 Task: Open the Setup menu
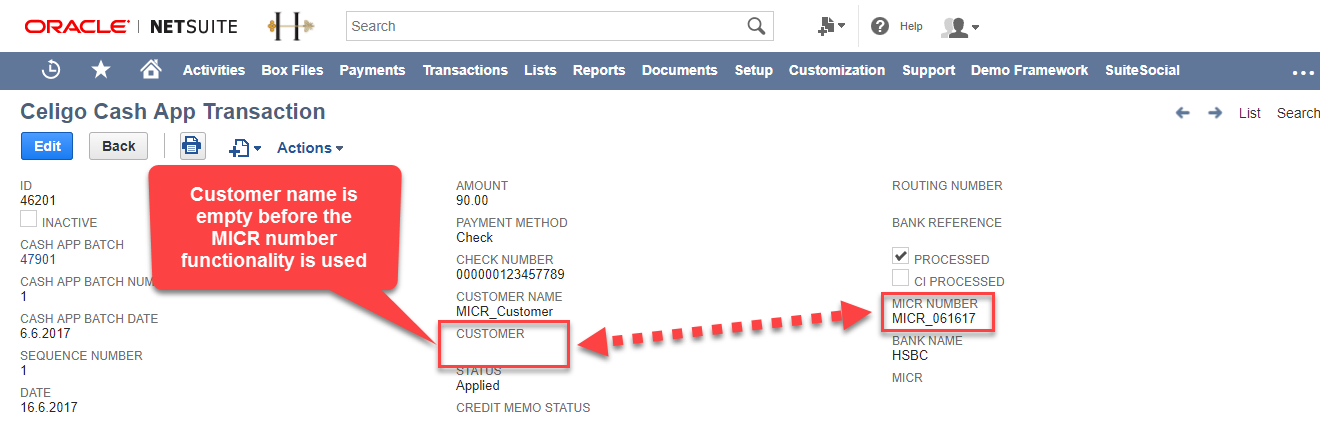(x=754, y=70)
